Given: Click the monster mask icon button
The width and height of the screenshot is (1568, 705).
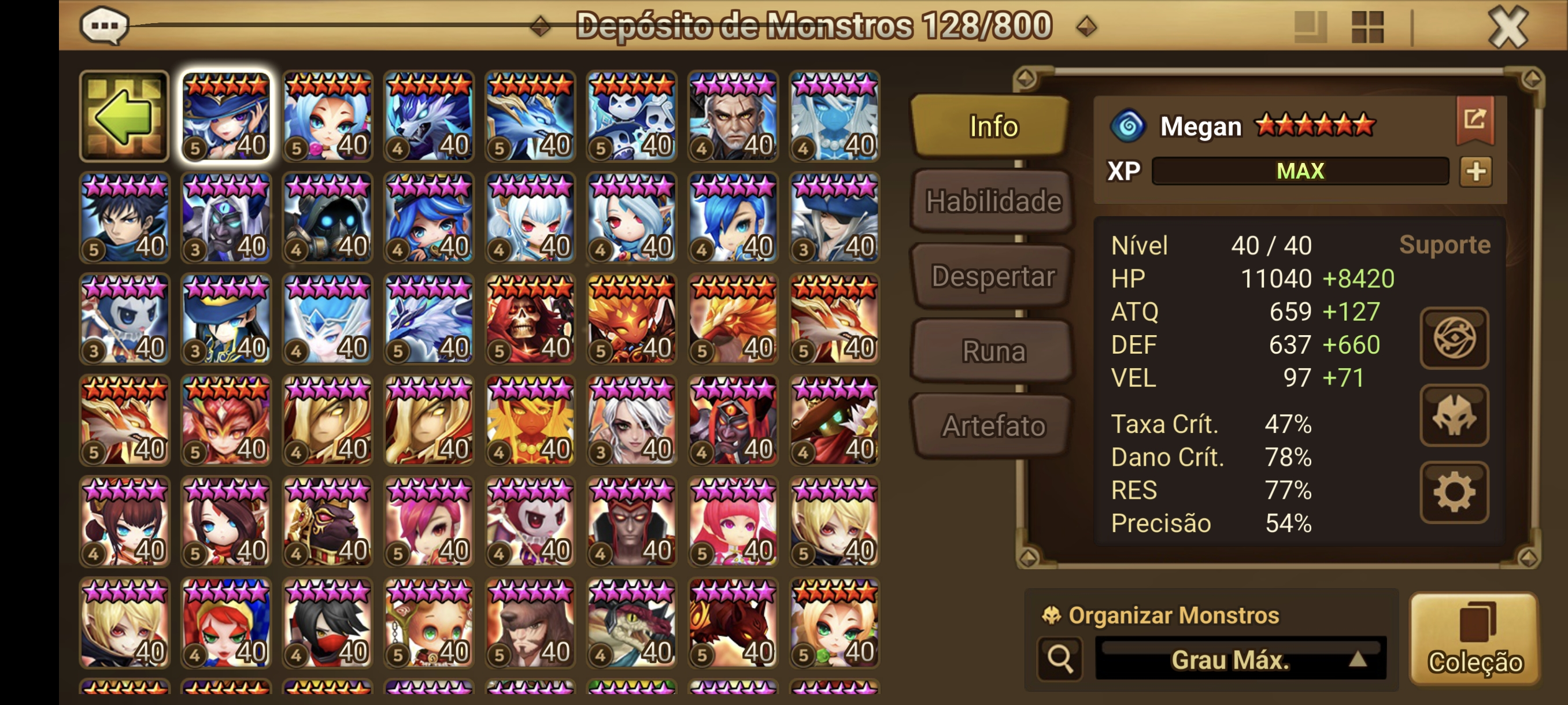Looking at the screenshot, I should point(1454,415).
